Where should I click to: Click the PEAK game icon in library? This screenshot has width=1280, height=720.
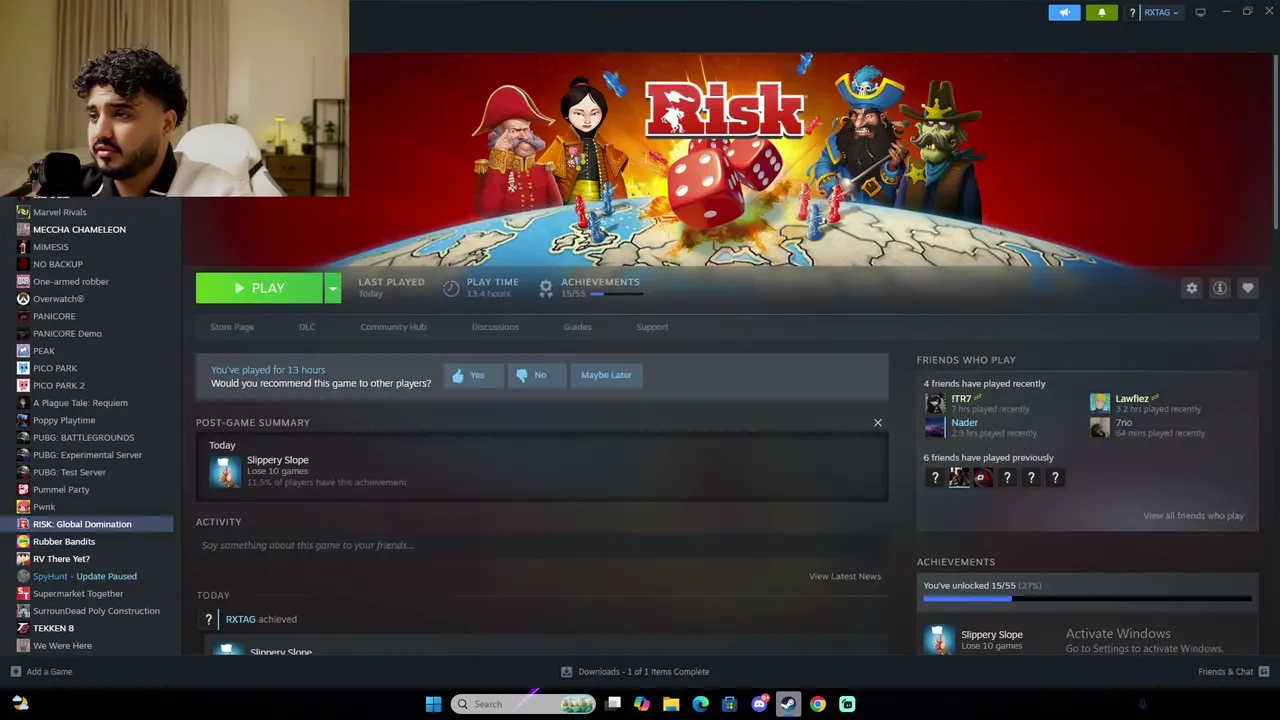point(23,351)
